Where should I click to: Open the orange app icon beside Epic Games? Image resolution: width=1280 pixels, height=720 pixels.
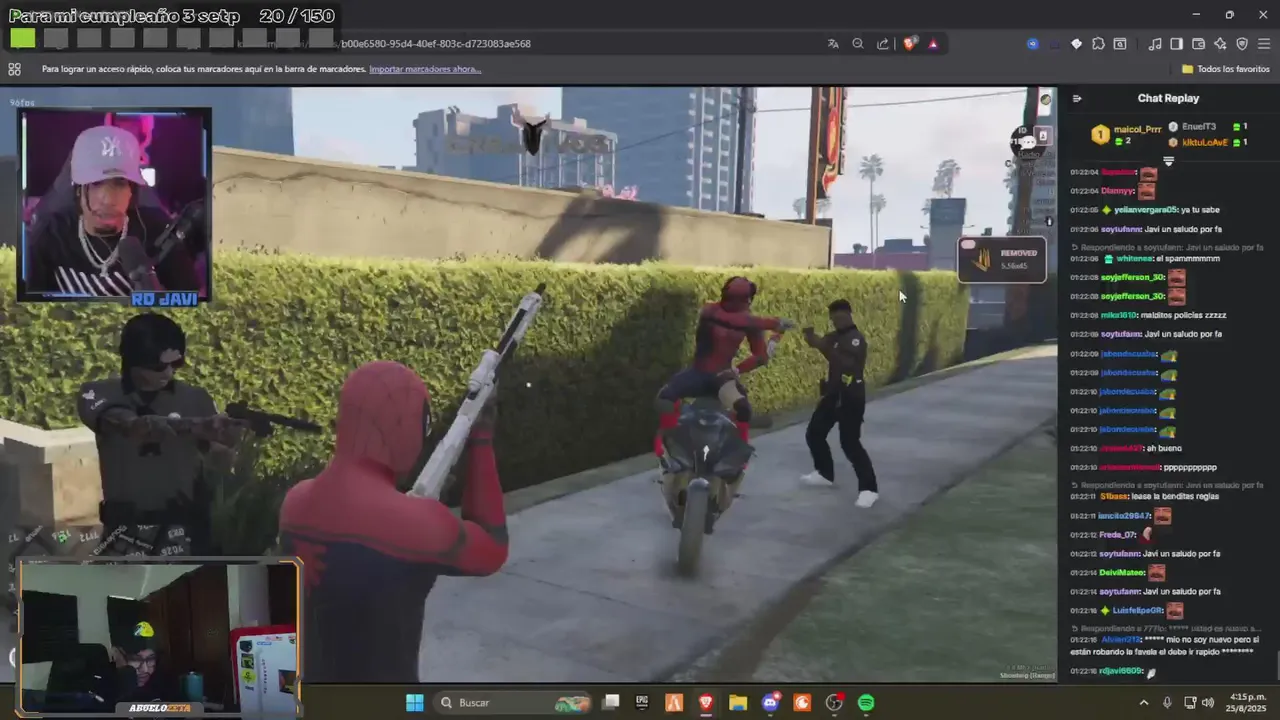click(x=674, y=703)
